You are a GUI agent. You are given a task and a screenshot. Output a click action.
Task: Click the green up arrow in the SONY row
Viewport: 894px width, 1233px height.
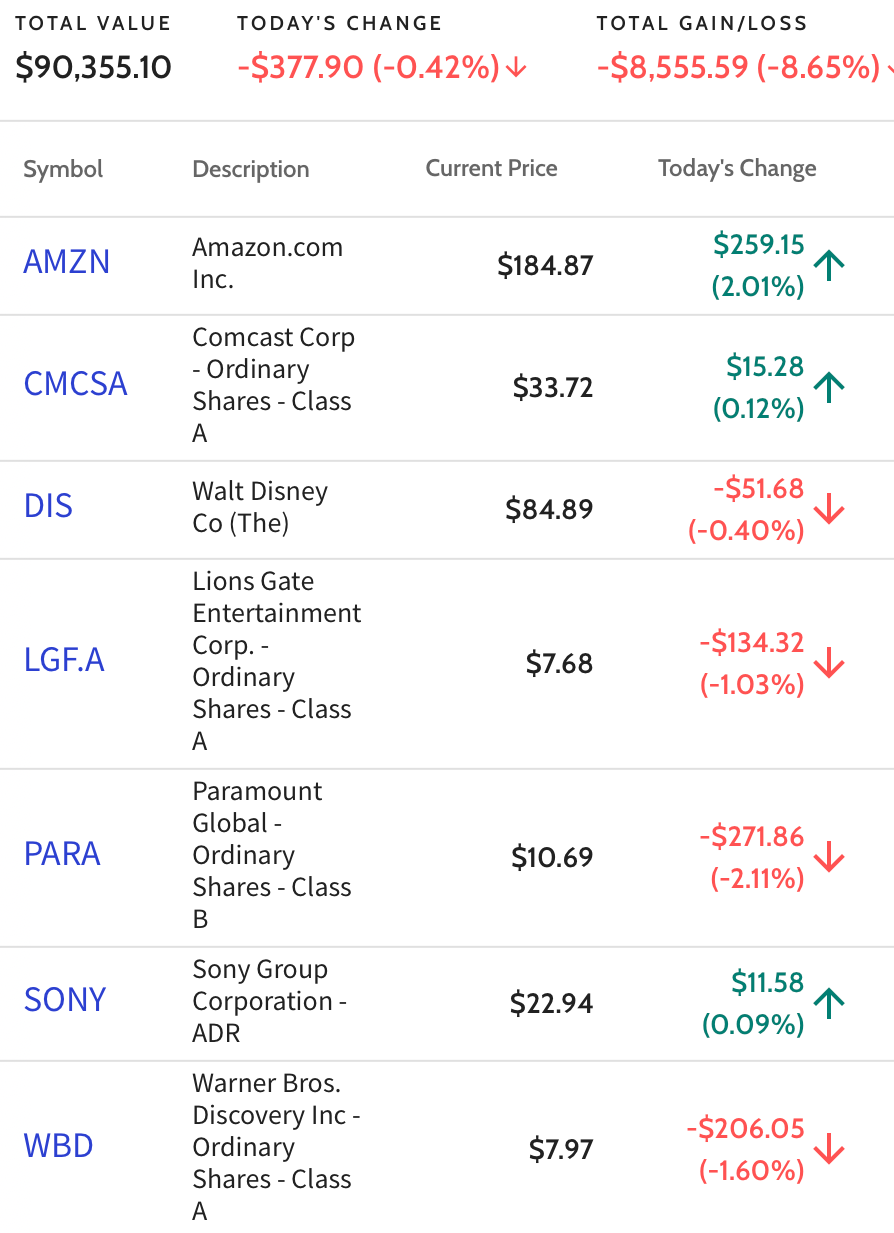[829, 1004]
